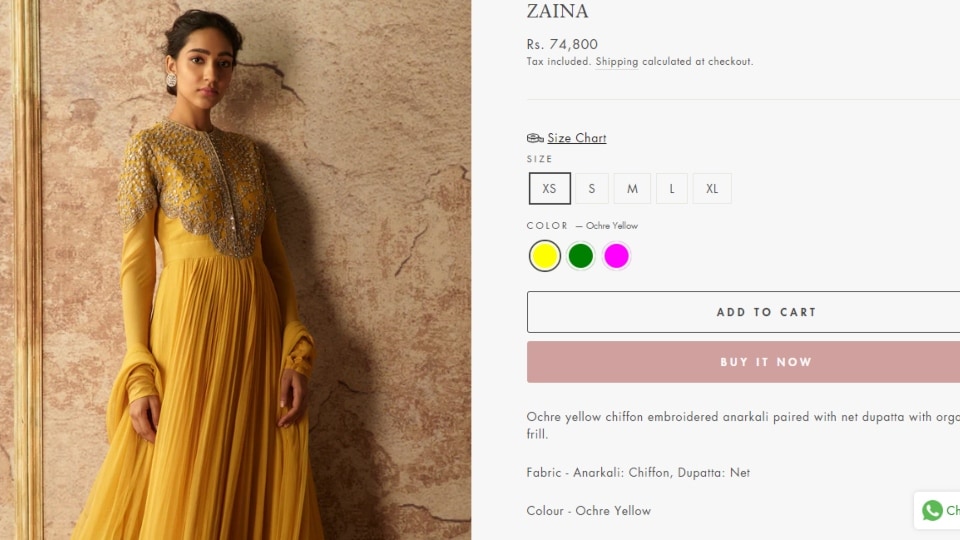Select the yellow color swatch
This screenshot has width=960, height=540.
tap(544, 256)
